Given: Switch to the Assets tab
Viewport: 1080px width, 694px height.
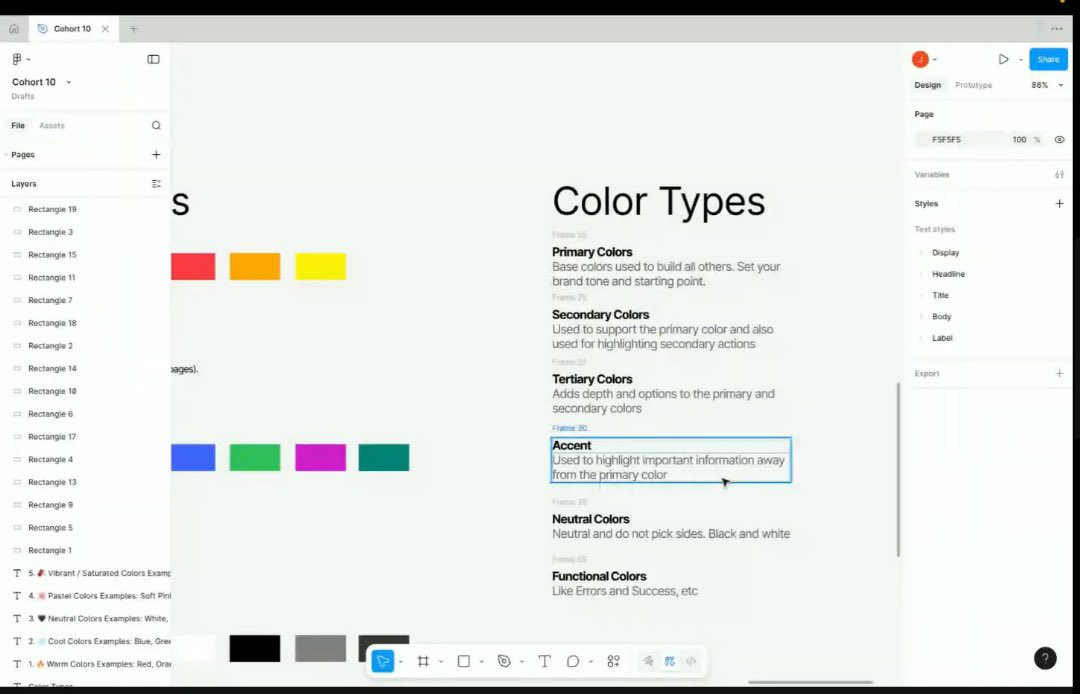Looking at the screenshot, I should click(x=52, y=125).
